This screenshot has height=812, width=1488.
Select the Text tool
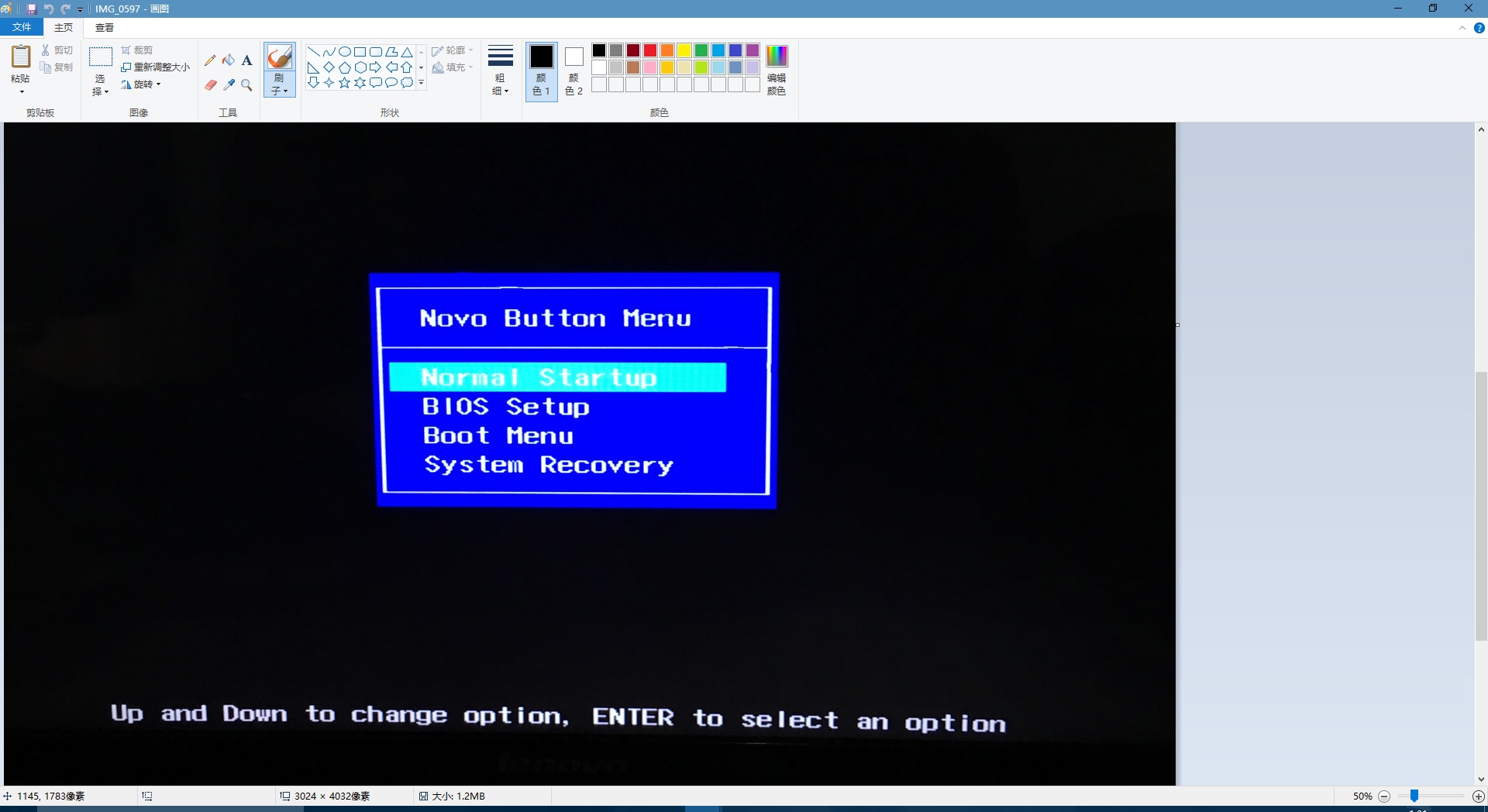point(247,60)
